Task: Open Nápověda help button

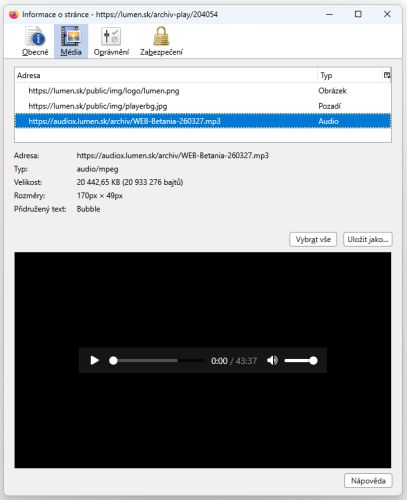Action: coord(368,481)
